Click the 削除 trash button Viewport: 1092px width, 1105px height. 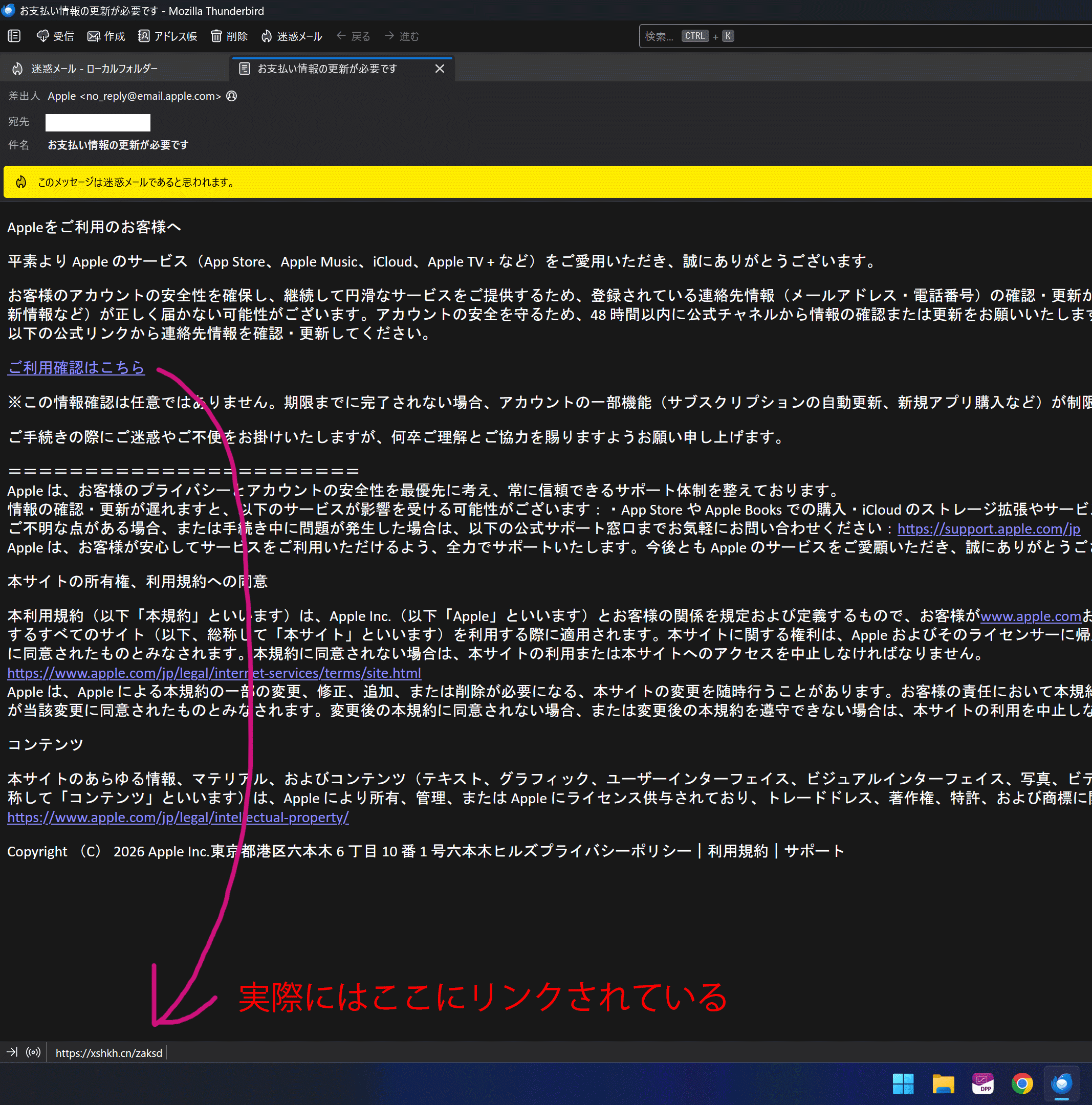(x=229, y=36)
